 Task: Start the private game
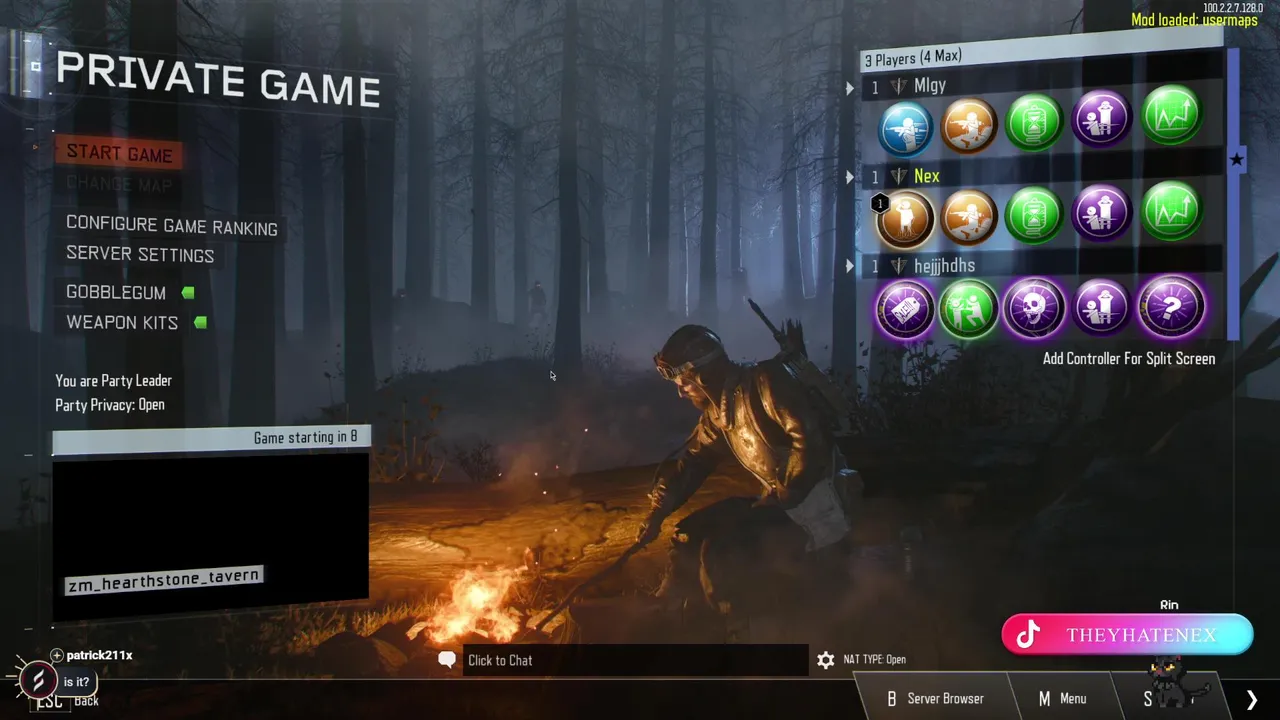pos(119,154)
